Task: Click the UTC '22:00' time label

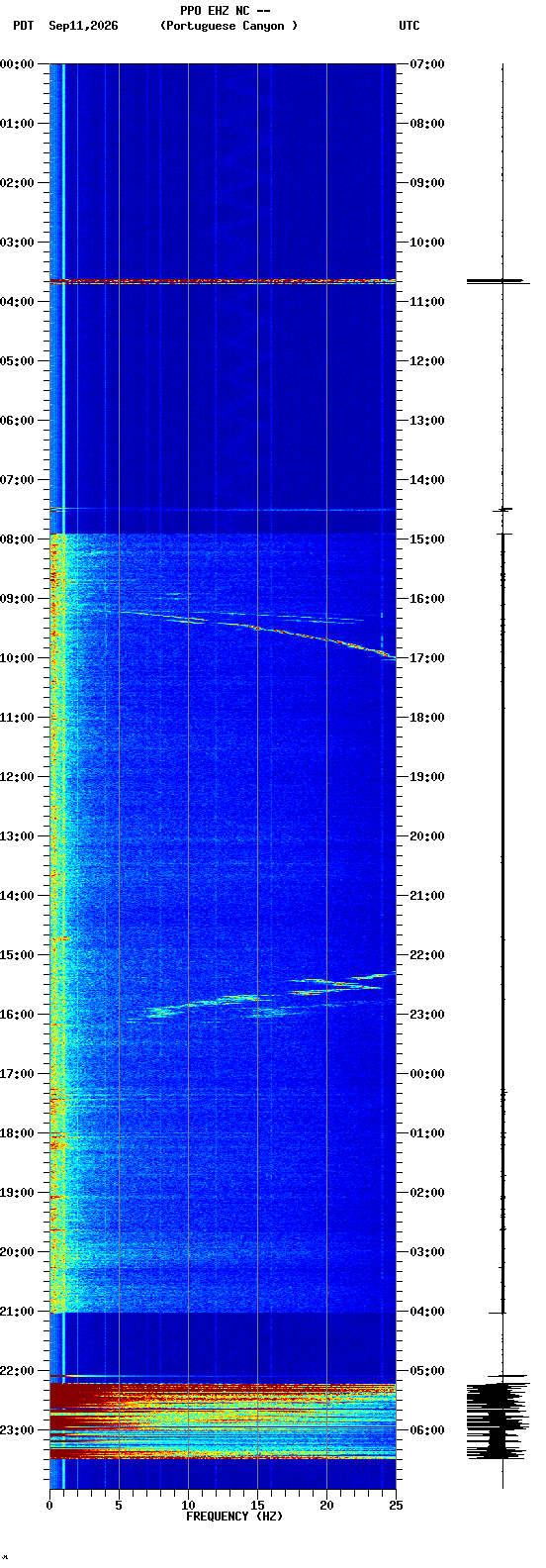Action: [427, 955]
